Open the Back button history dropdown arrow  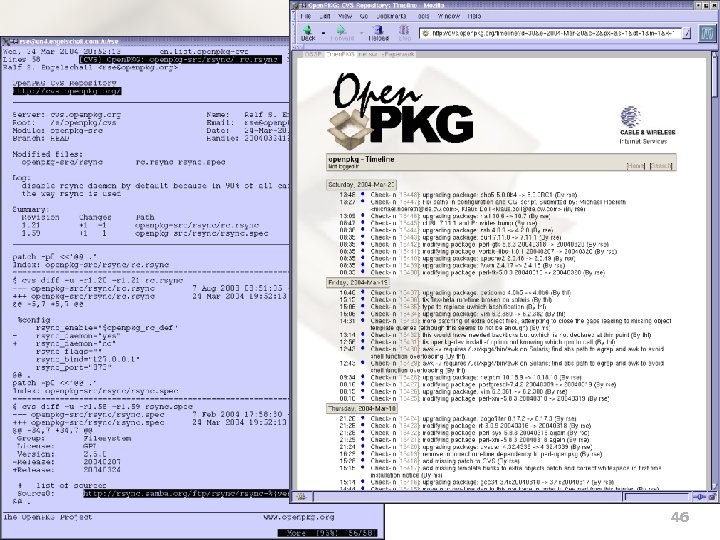coord(323,33)
